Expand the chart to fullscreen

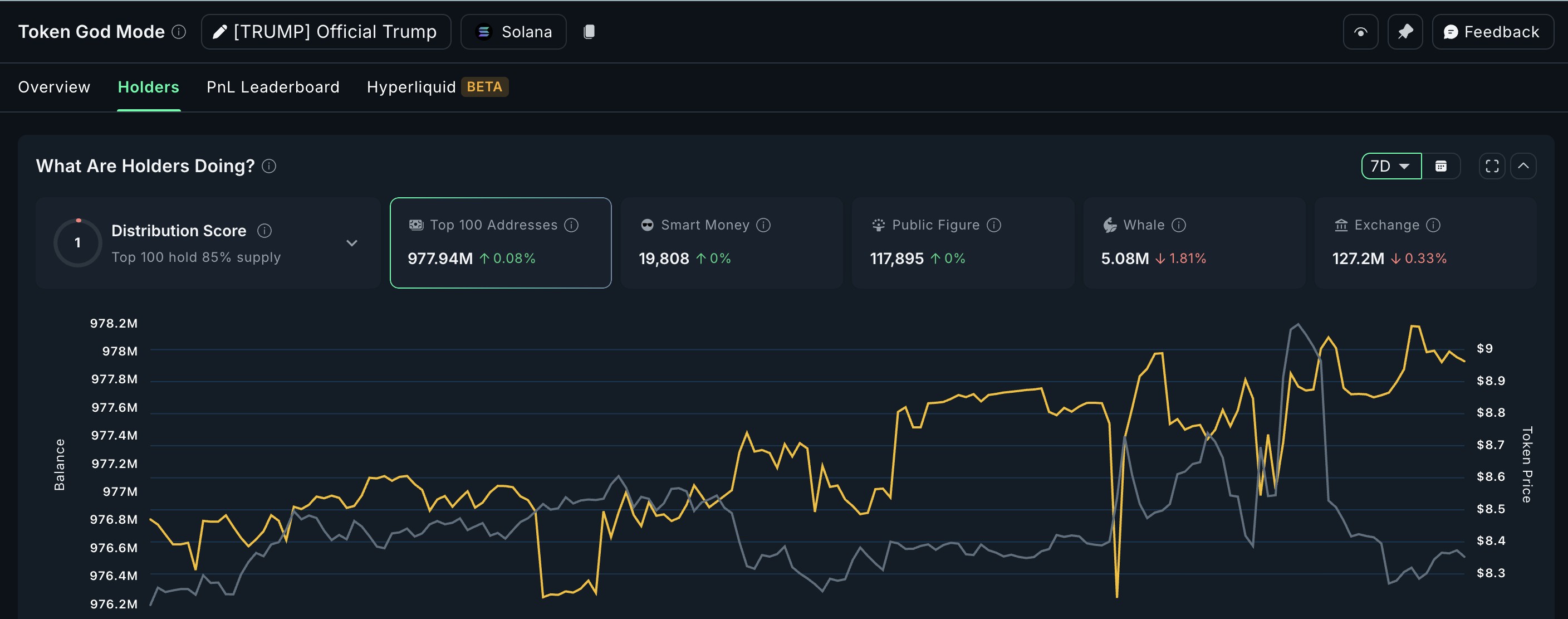point(1492,167)
